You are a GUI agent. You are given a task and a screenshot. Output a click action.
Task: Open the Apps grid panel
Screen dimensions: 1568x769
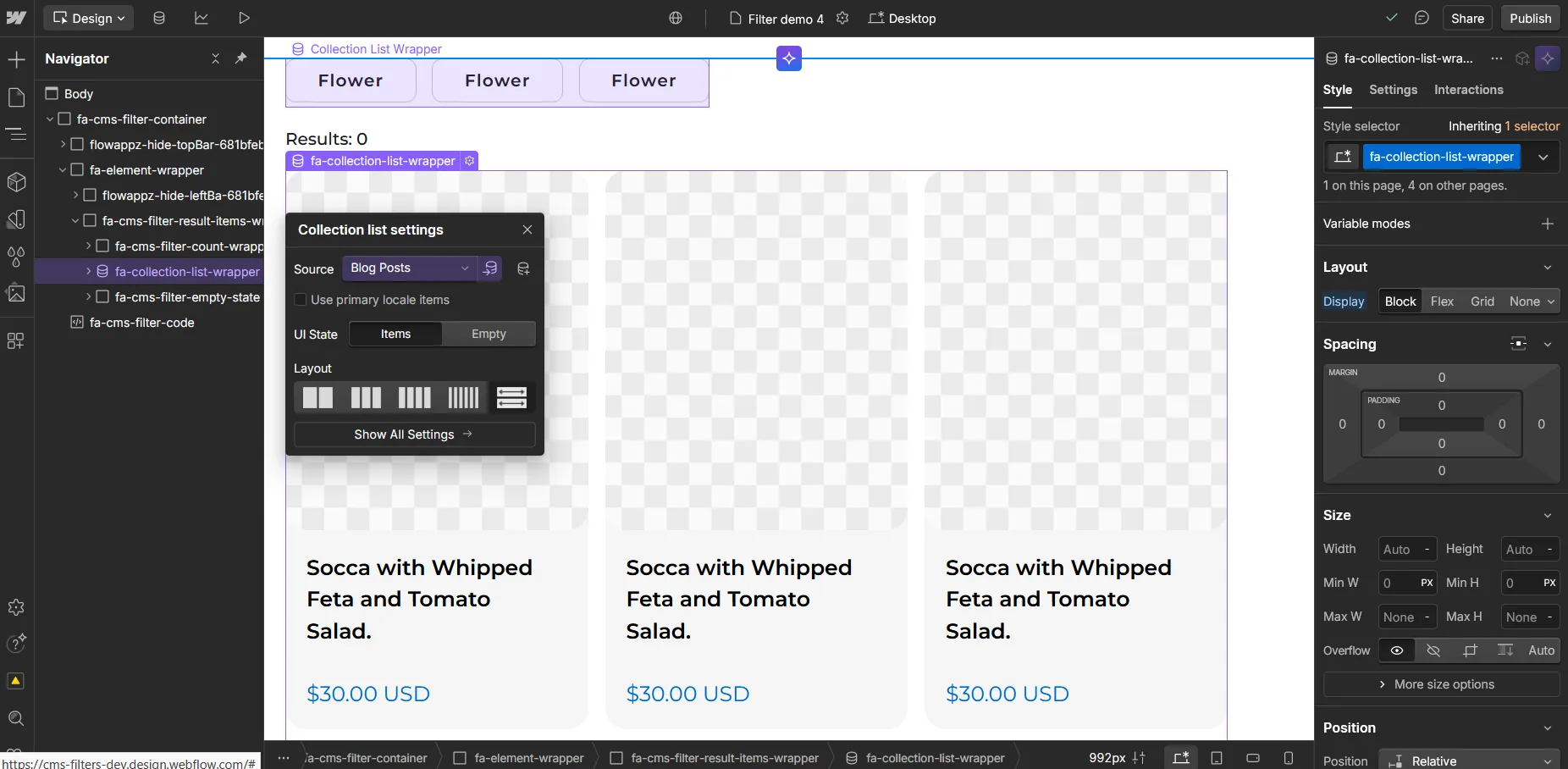point(16,340)
